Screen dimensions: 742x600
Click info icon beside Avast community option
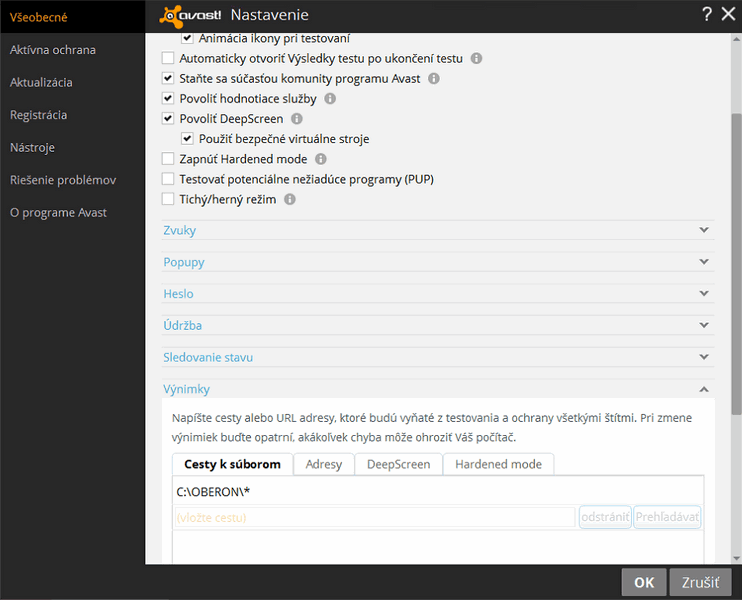(x=434, y=78)
